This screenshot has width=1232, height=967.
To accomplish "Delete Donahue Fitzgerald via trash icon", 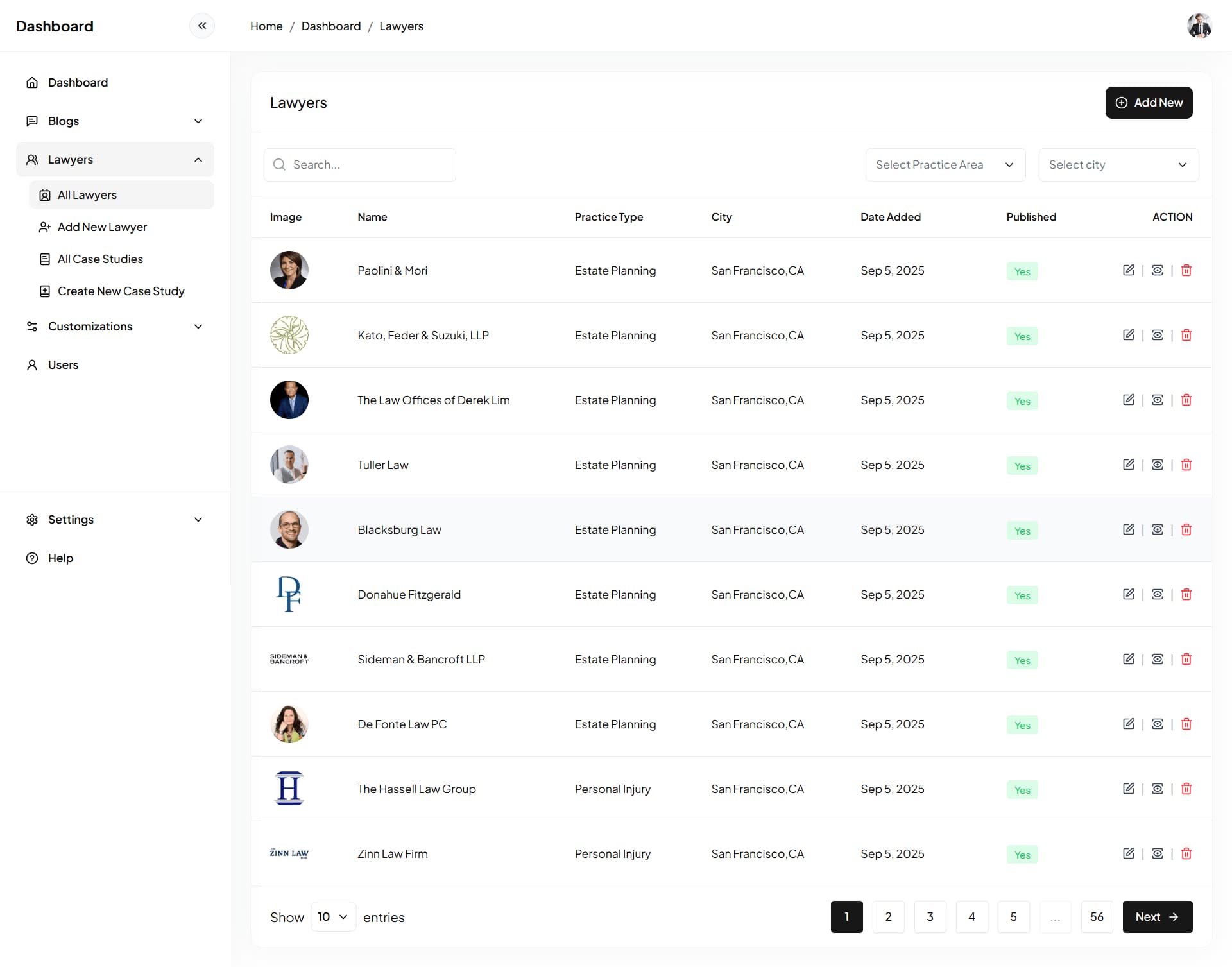I will [1186, 594].
